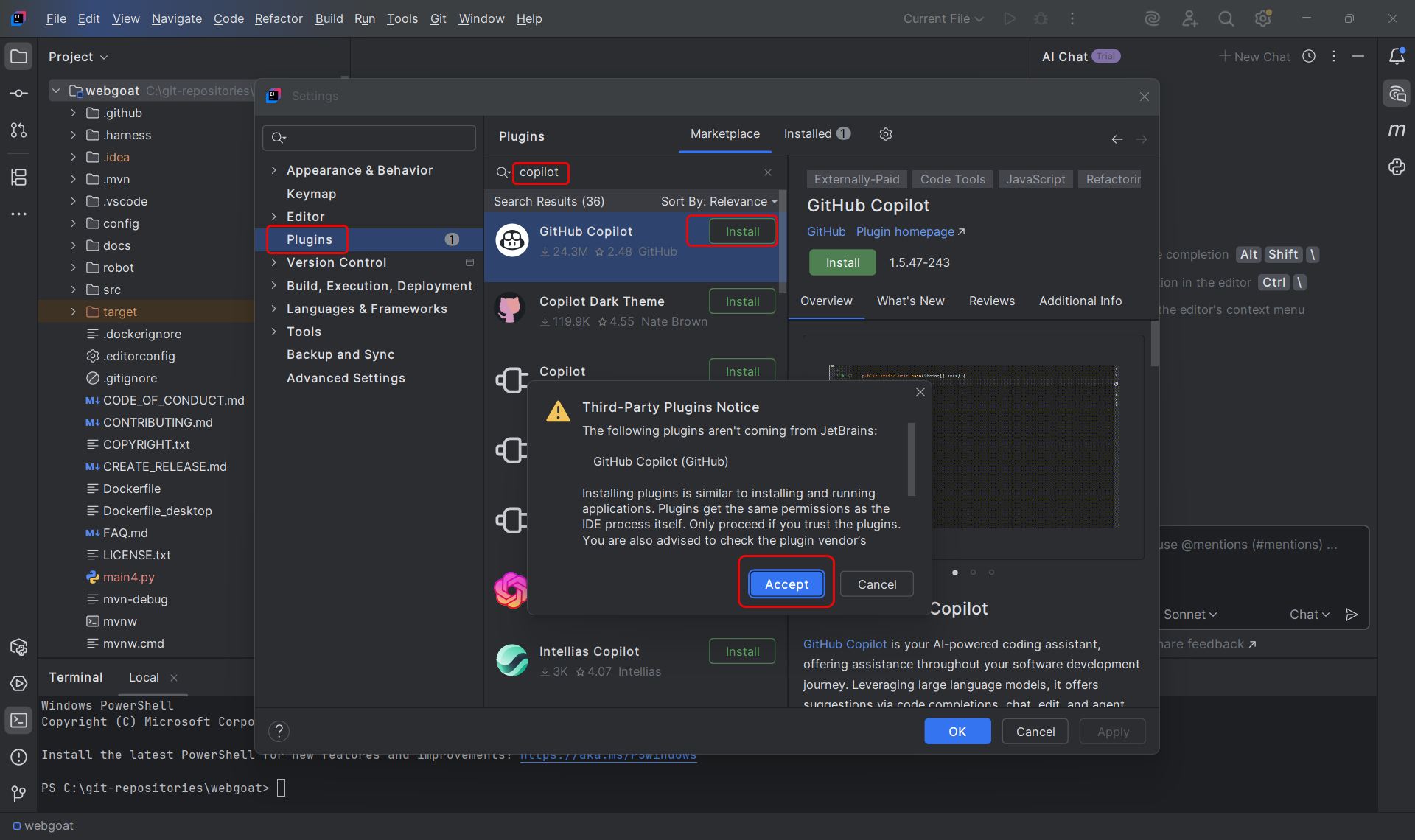Click the Search Everywhere magnifier icon

pyautogui.click(x=1226, y=19)
